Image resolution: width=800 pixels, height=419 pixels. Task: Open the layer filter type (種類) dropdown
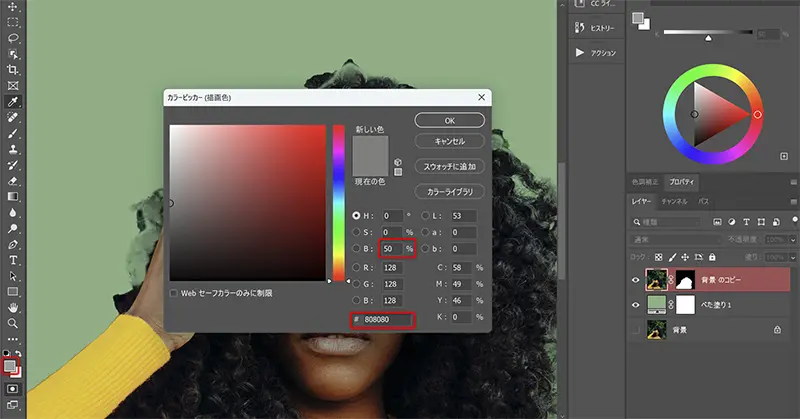666,222
